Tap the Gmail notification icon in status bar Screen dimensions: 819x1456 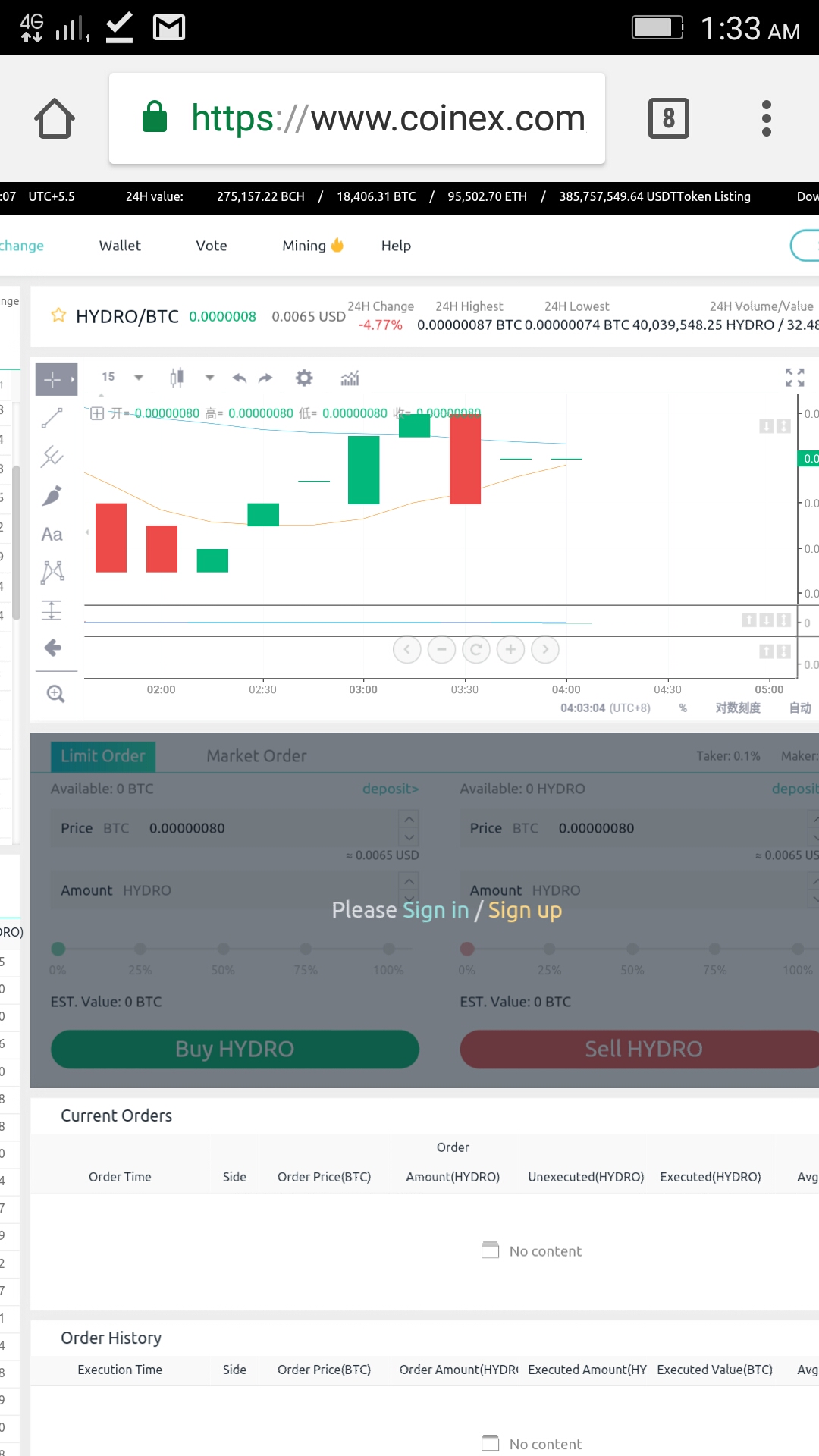[x=169, y=28]
